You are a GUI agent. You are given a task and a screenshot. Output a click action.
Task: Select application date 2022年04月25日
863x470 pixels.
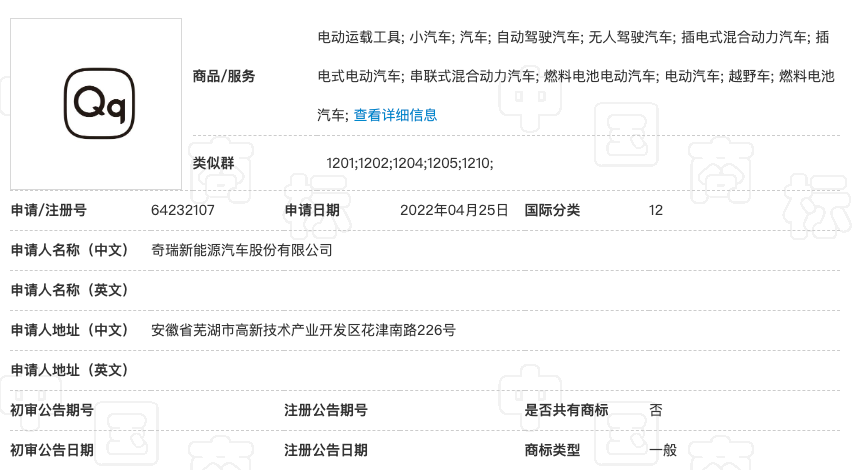click(x=454, y=210)
